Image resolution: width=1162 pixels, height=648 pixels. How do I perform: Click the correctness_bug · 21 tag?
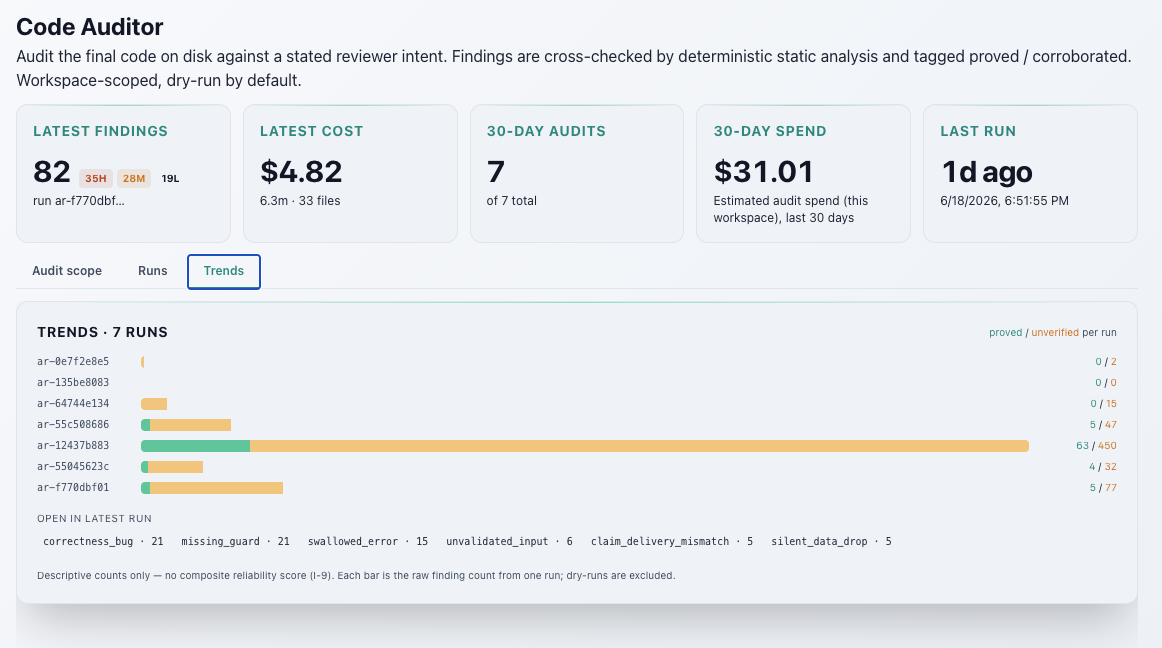103,542
